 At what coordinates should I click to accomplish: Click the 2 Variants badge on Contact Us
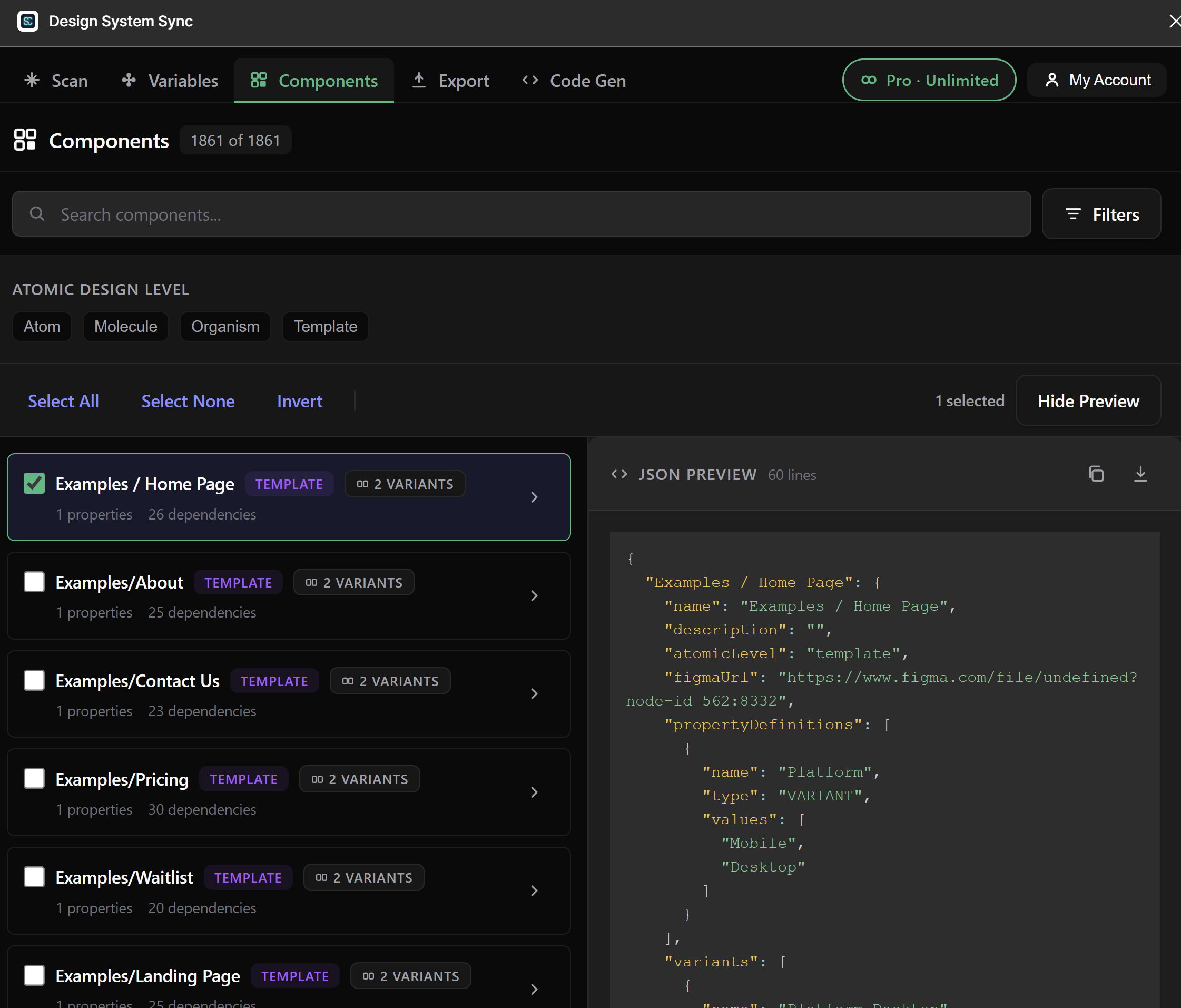[x=390, y=681]
